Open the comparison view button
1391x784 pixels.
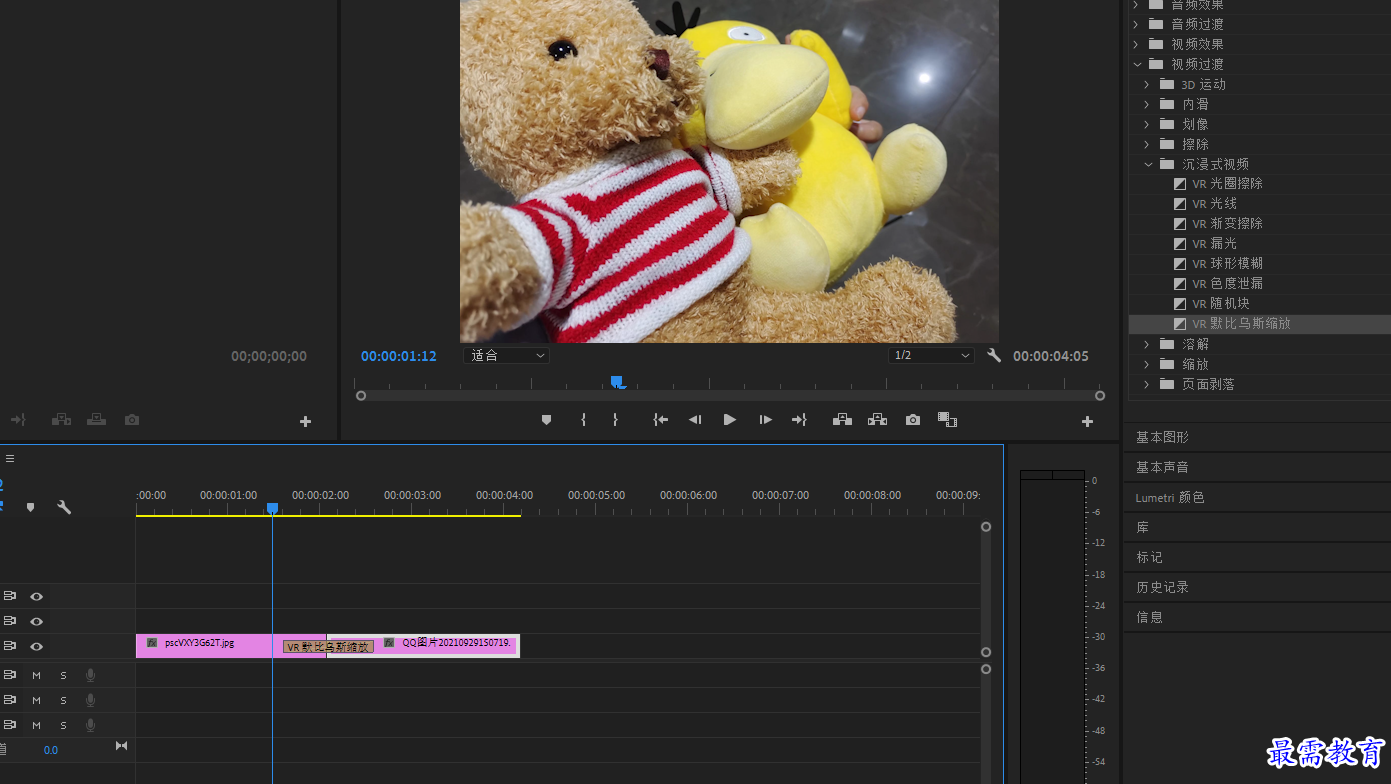(x=947, y=420)
